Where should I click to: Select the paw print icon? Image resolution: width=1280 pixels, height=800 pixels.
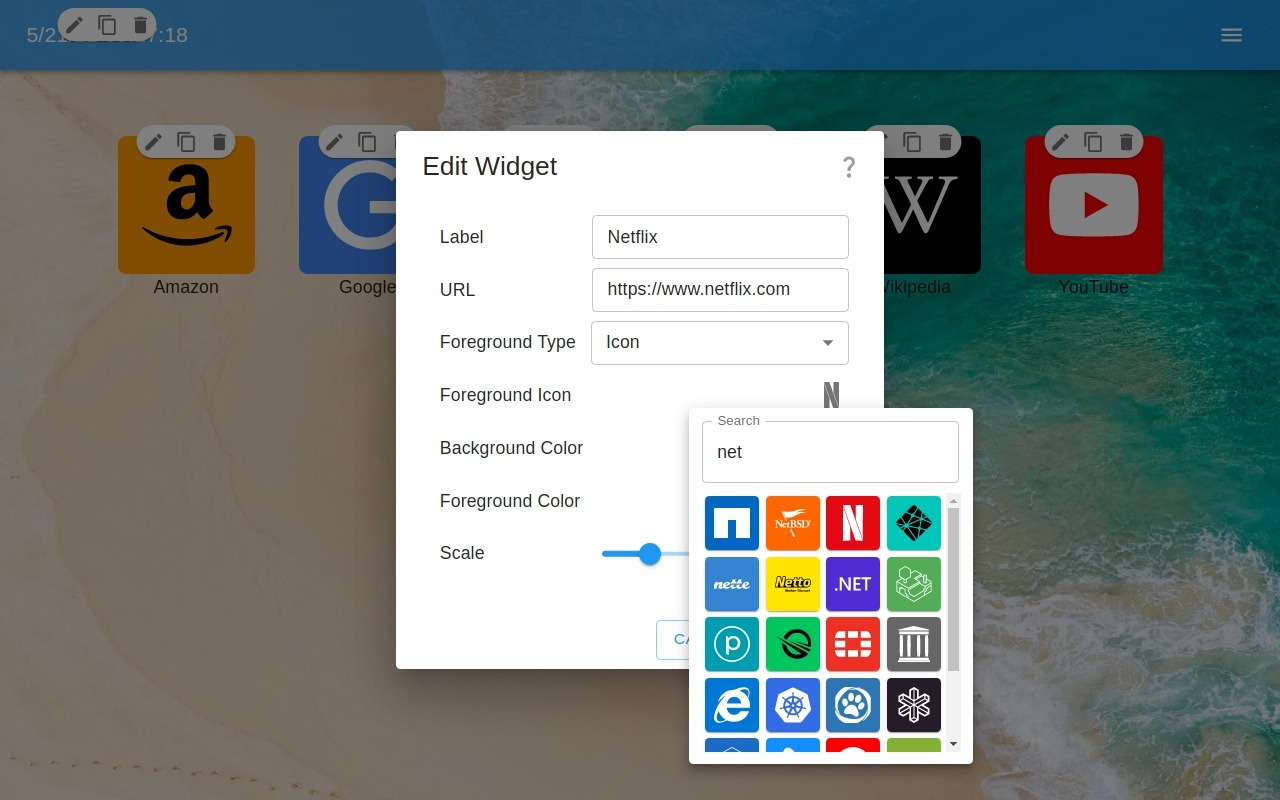click(x=853, y=705)
